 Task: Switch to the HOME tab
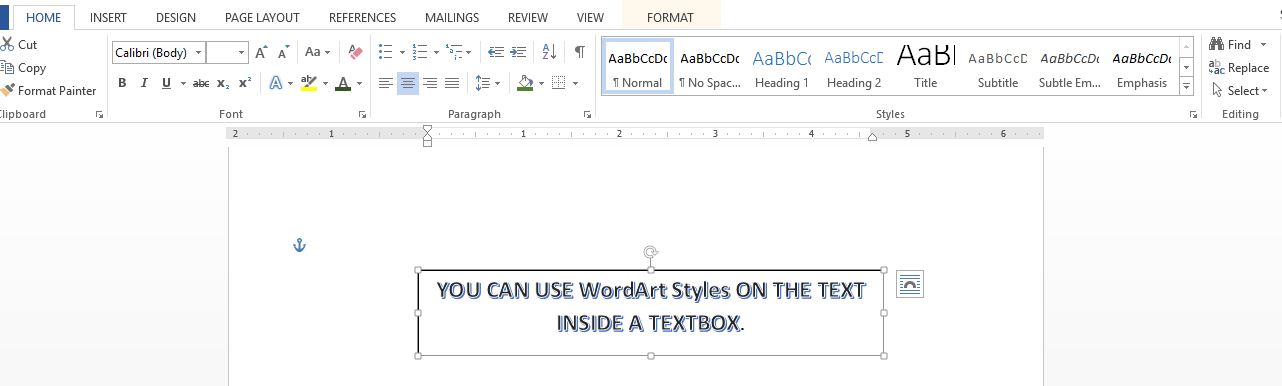coord(43,18)
